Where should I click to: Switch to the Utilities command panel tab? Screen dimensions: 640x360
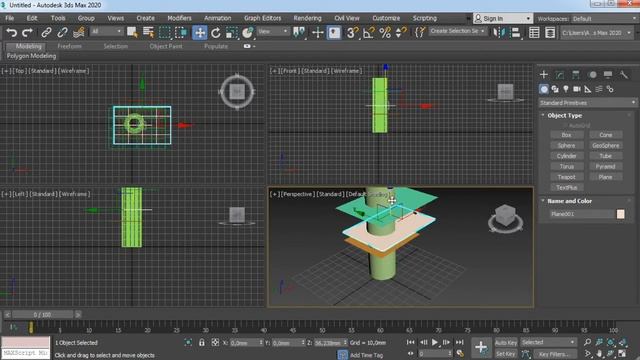[x=624, y=74]
